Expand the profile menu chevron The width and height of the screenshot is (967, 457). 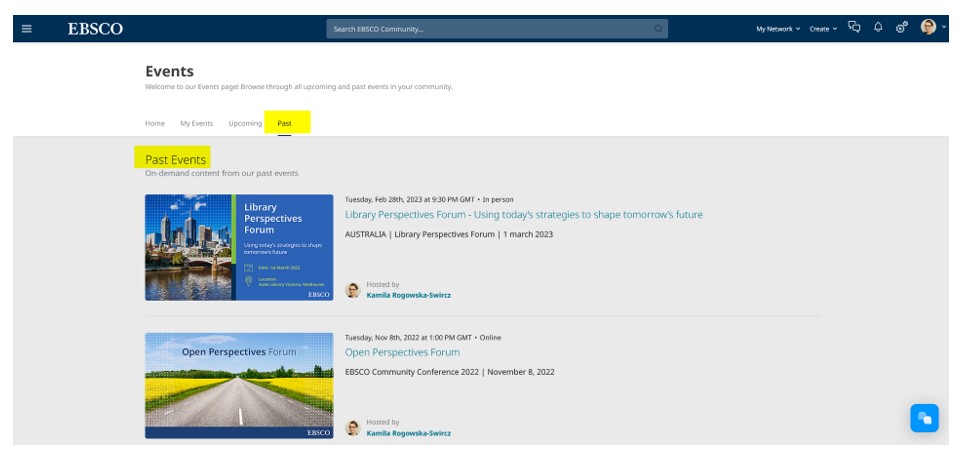944,28
